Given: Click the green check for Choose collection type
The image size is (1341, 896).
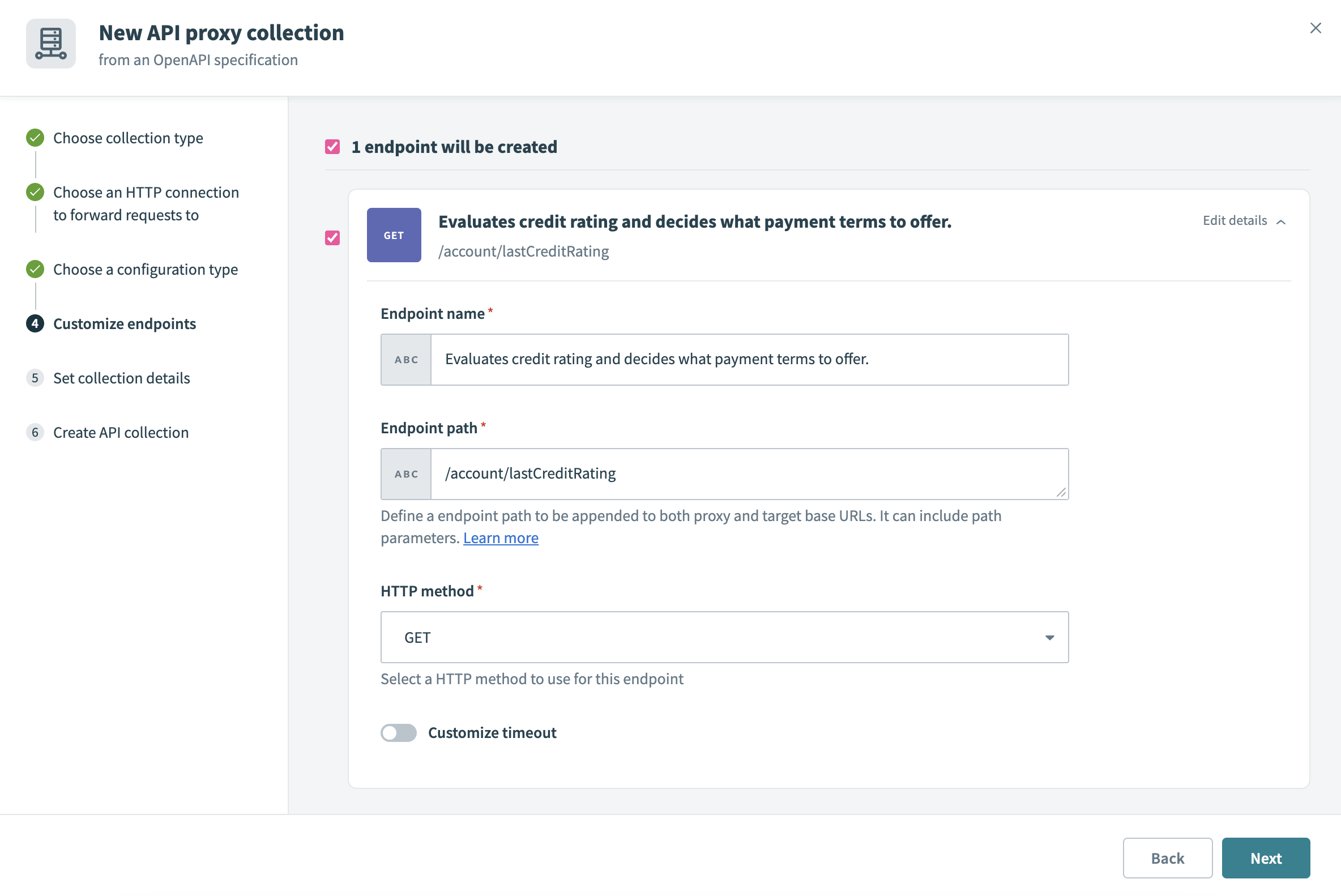Looking at the screenshot, I should pyautogui.click(x=35, y=138).
